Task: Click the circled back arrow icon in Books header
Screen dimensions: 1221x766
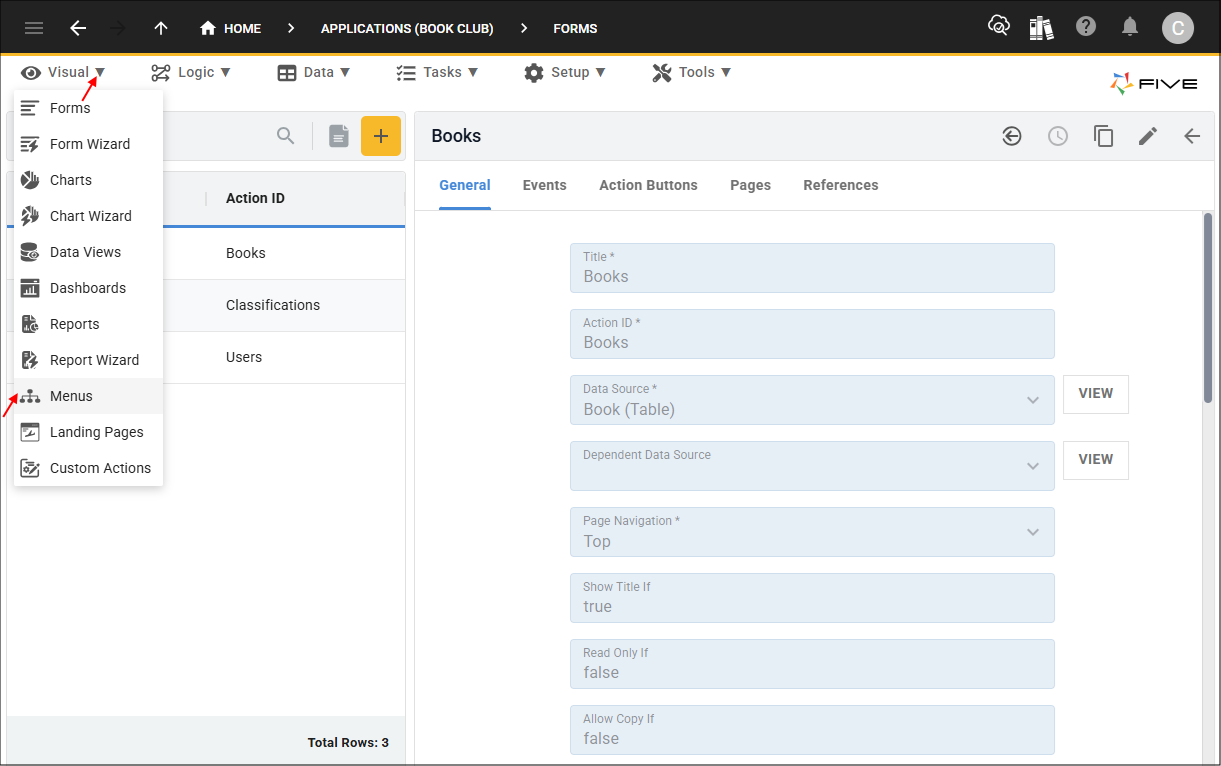Action: (x=1012, y=136)
